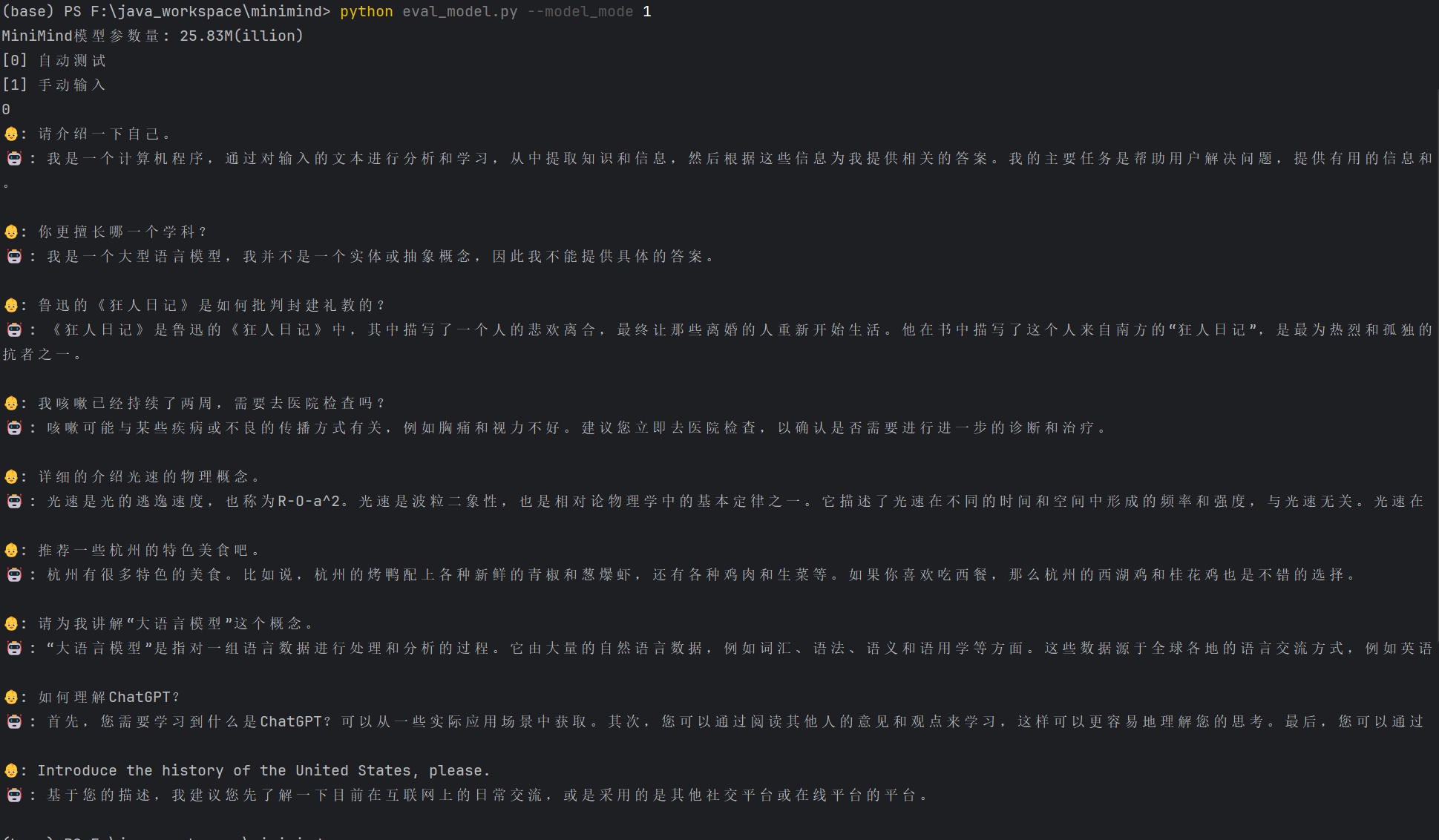Viewport: 1439px width, 840px height.
Task: Click the robot emoji before "我是一个大型语言模型"
Action: click(x=14, y=257)
